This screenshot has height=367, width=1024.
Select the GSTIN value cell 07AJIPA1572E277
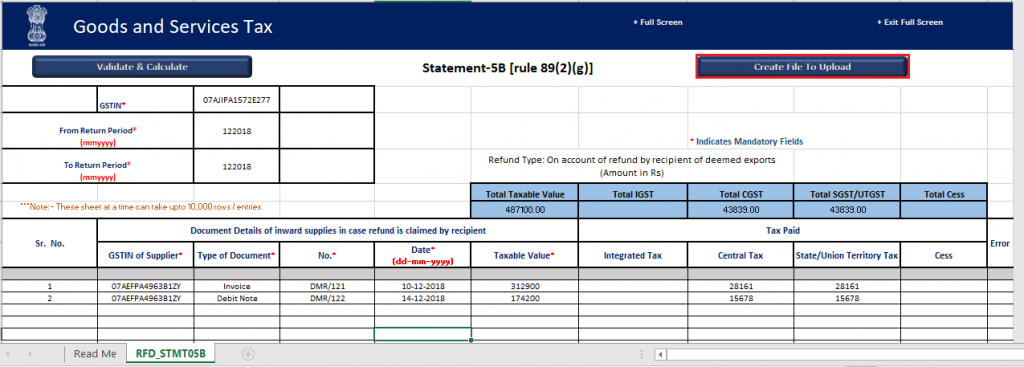[236, 99]
